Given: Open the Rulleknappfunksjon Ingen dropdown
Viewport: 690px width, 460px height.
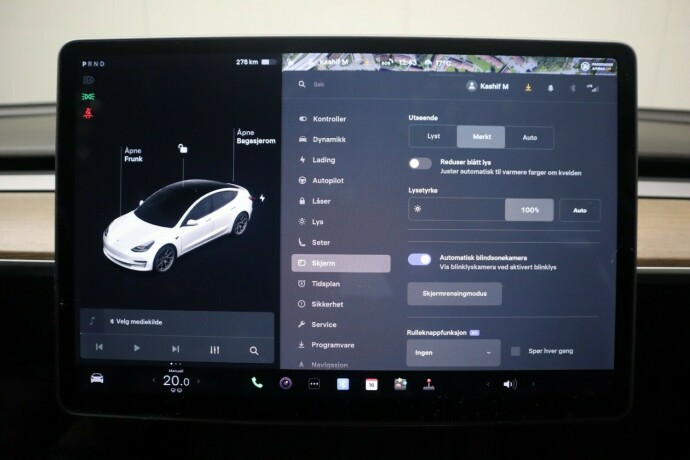Looking at the screenshot, I should [453, 353].
